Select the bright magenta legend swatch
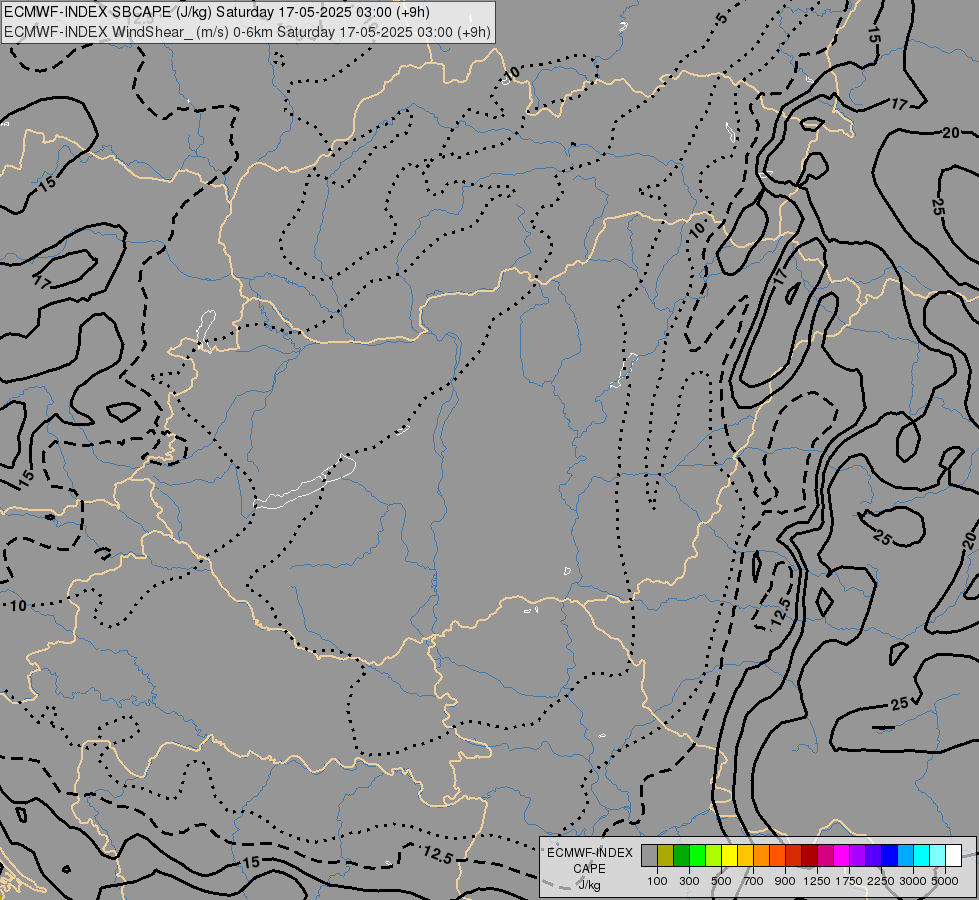 [x=841, y=855]
